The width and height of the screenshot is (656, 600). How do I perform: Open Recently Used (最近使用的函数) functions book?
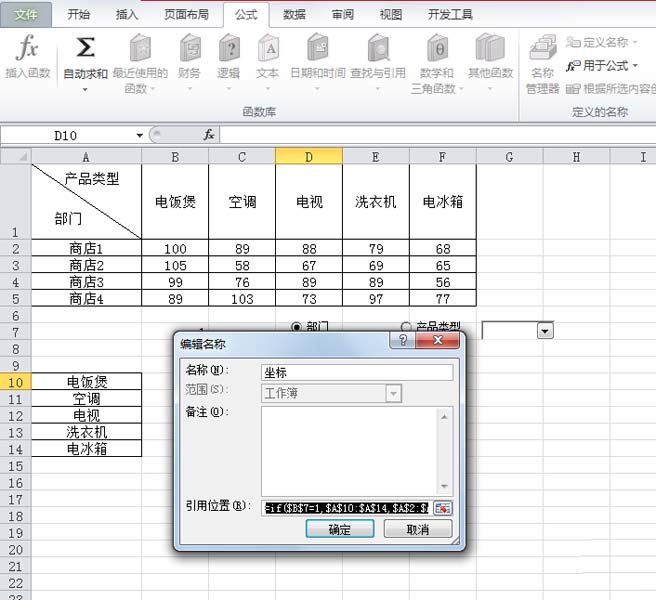140,63
